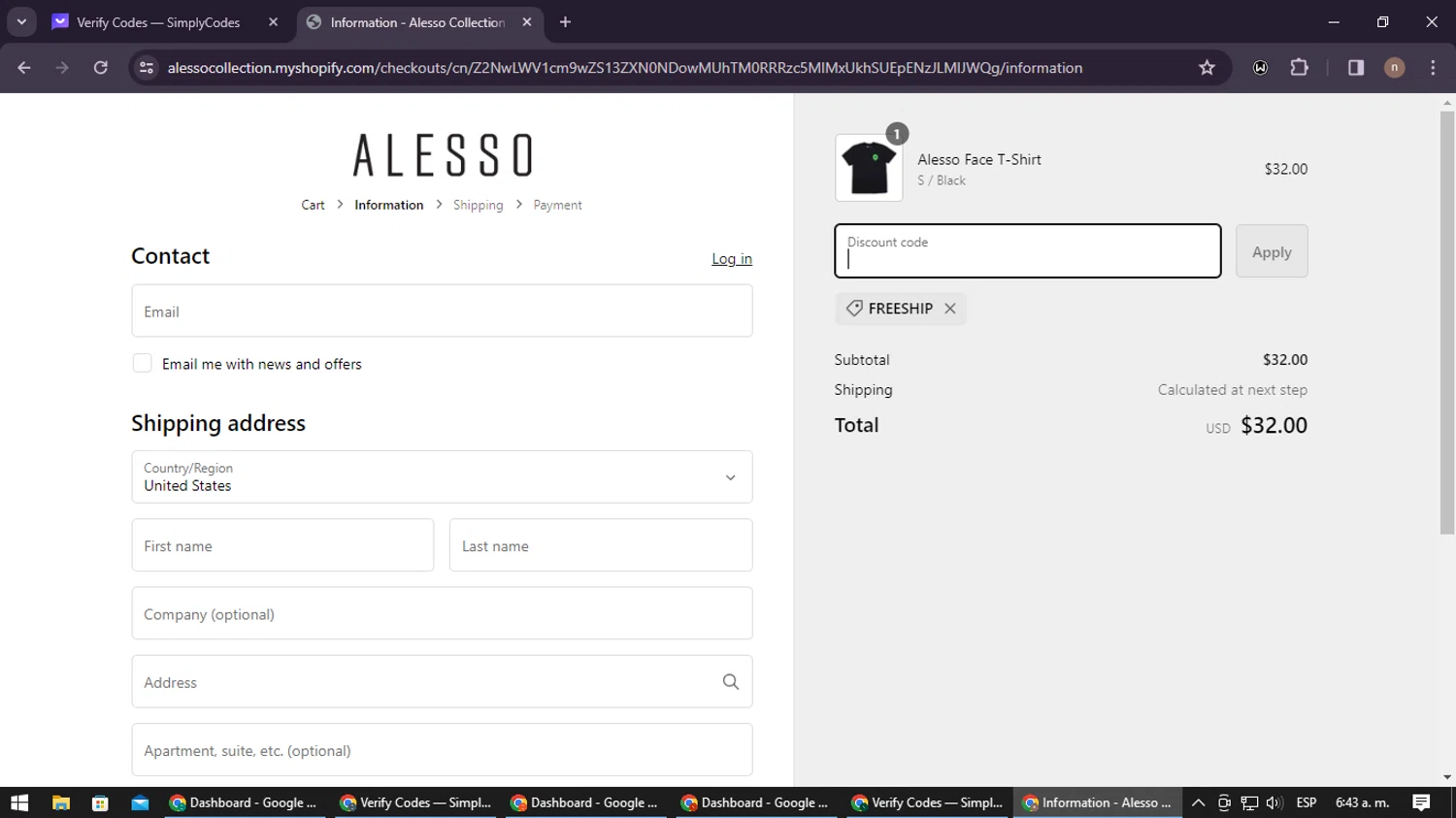Open the notification center icon

tap(1421, 802)
